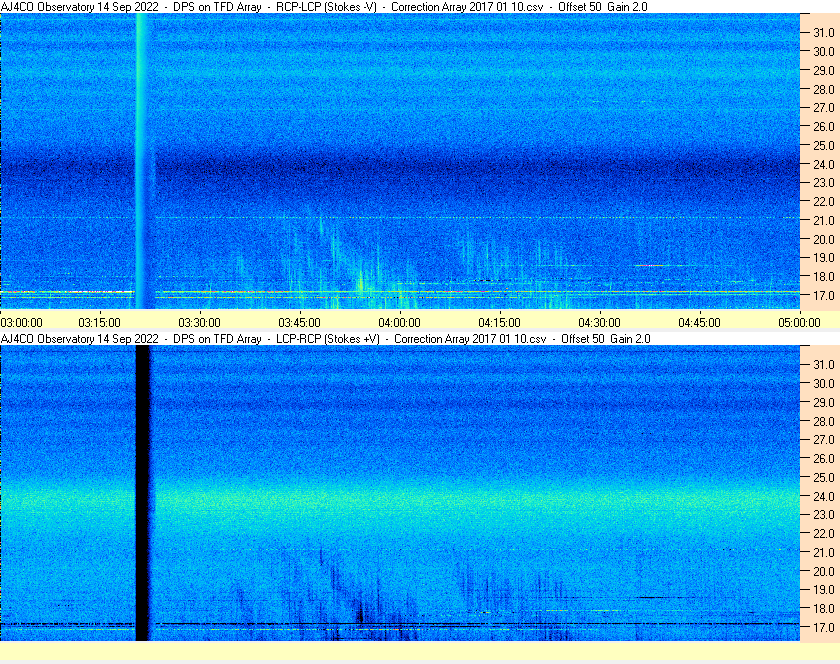Click the 25.0 frequency label of RCP-LCP panel
Viewport: 840px width, 664px height.
(x=824, y=145)
